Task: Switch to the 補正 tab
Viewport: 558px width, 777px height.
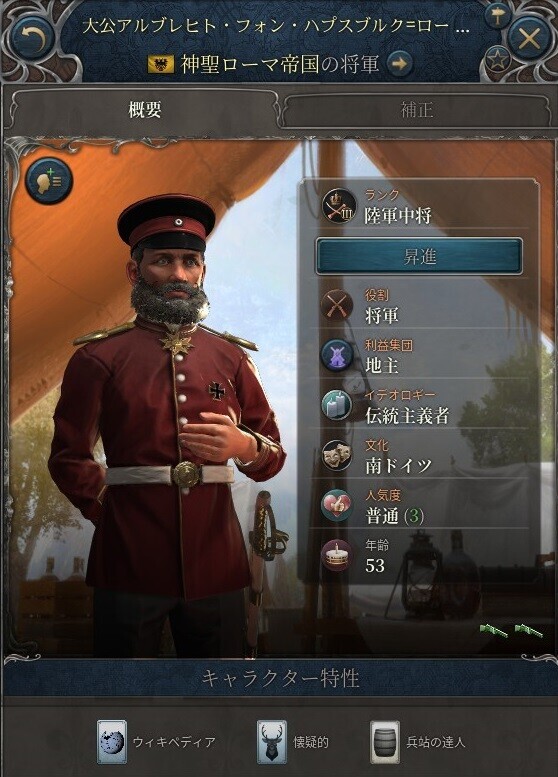Action: click(x=416, y=110)
